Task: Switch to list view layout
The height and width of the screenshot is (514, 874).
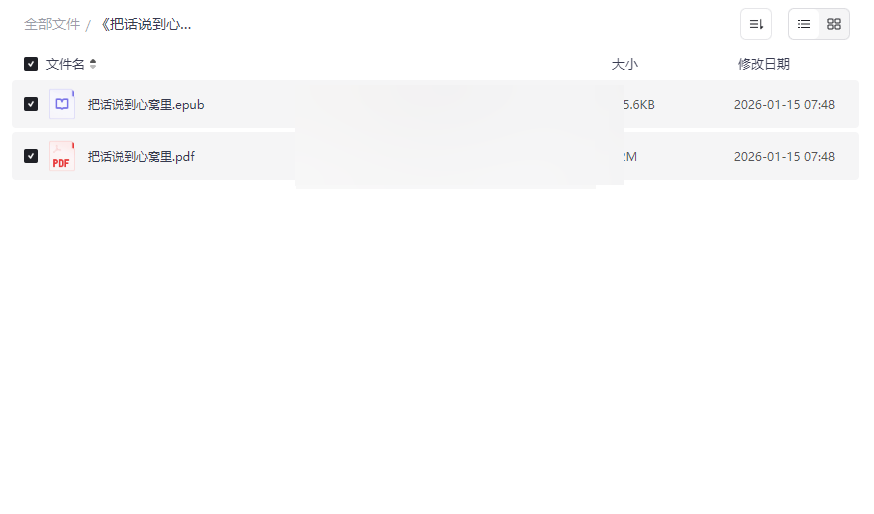Action: (804, 24)
